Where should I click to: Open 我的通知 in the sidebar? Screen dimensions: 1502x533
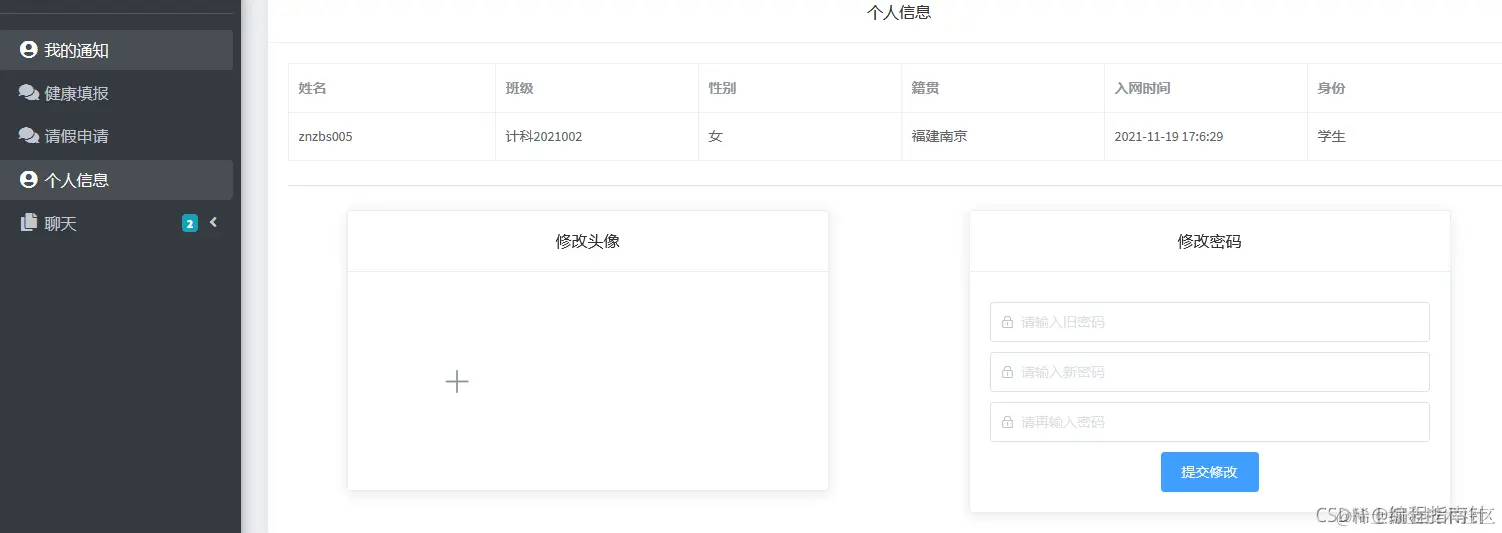(x=116, y=50)
